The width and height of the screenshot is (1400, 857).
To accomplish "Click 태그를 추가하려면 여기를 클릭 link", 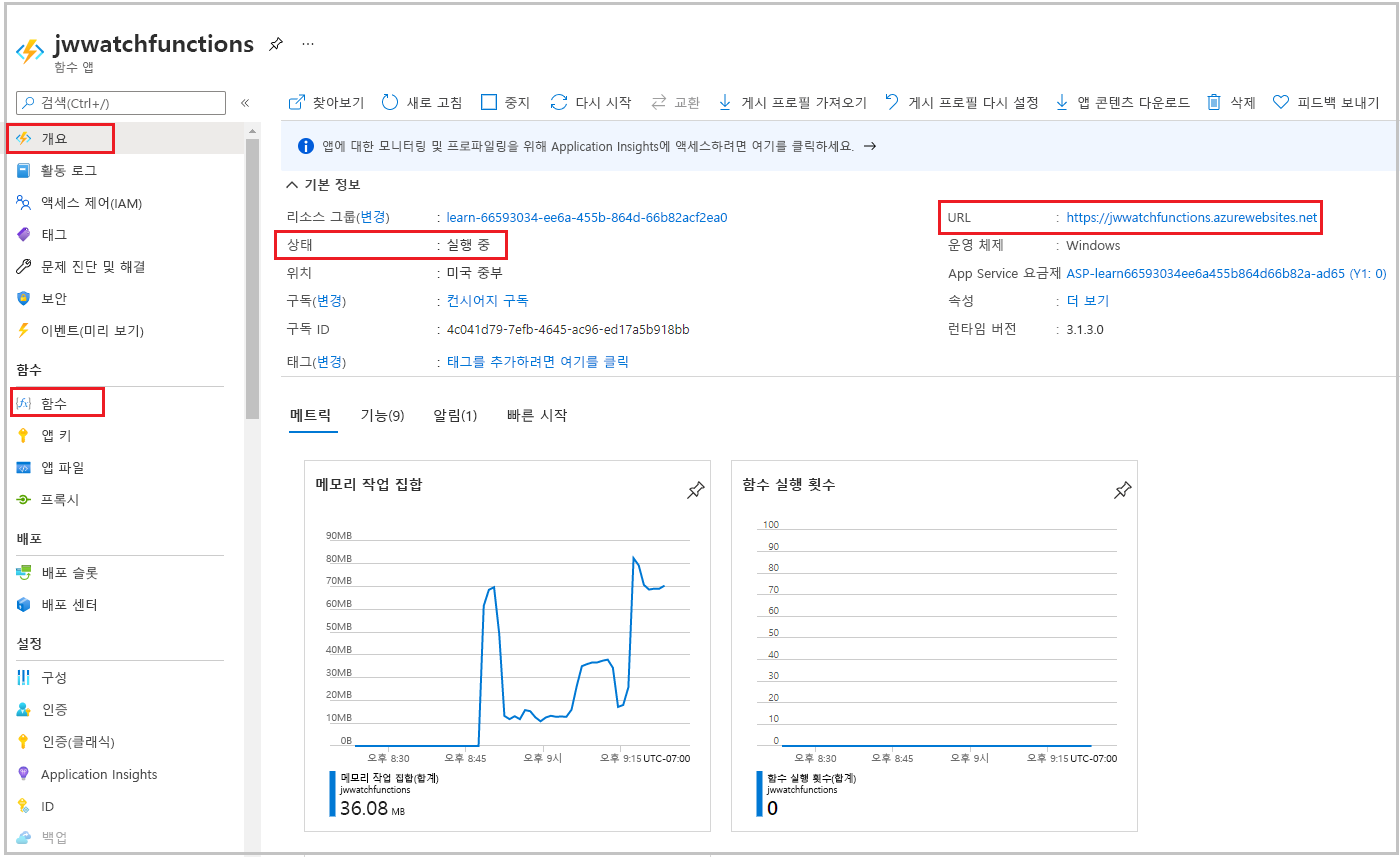I will coord(538,361).
